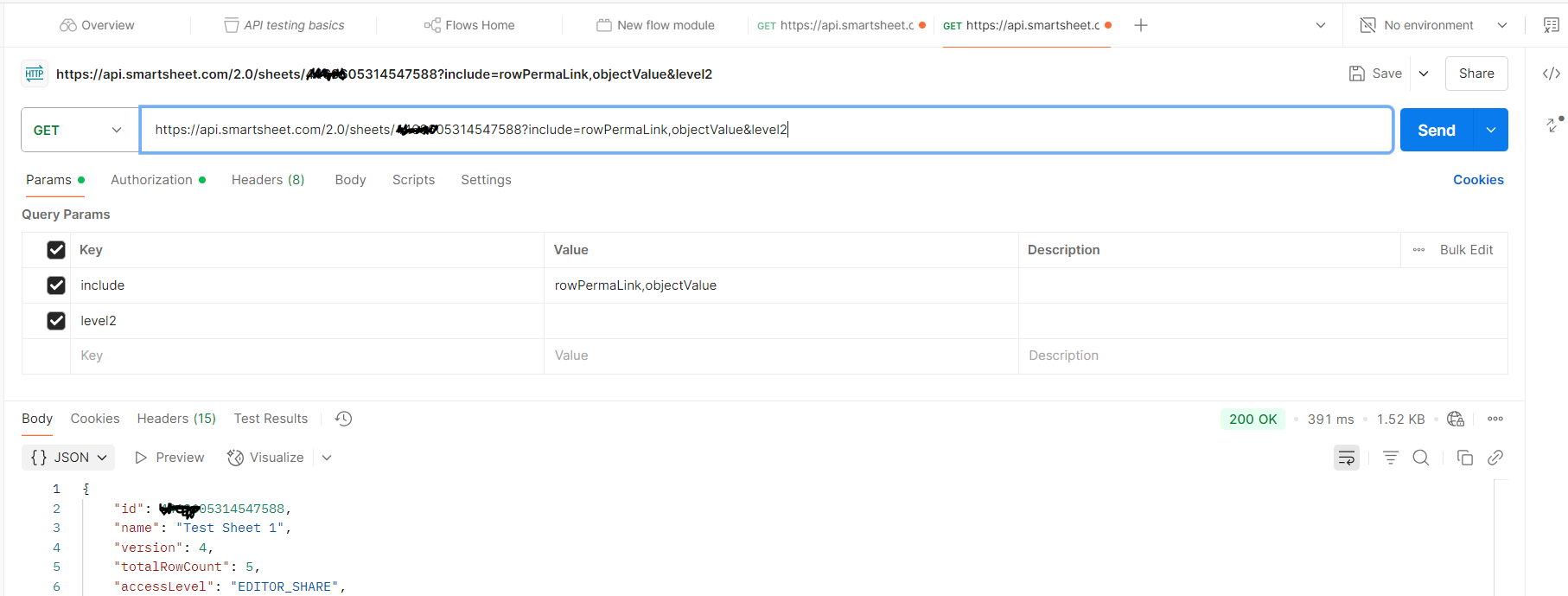The image size is (1568, 596).
Task: Expand the Send button options arrow
Action: (1491, 130)
